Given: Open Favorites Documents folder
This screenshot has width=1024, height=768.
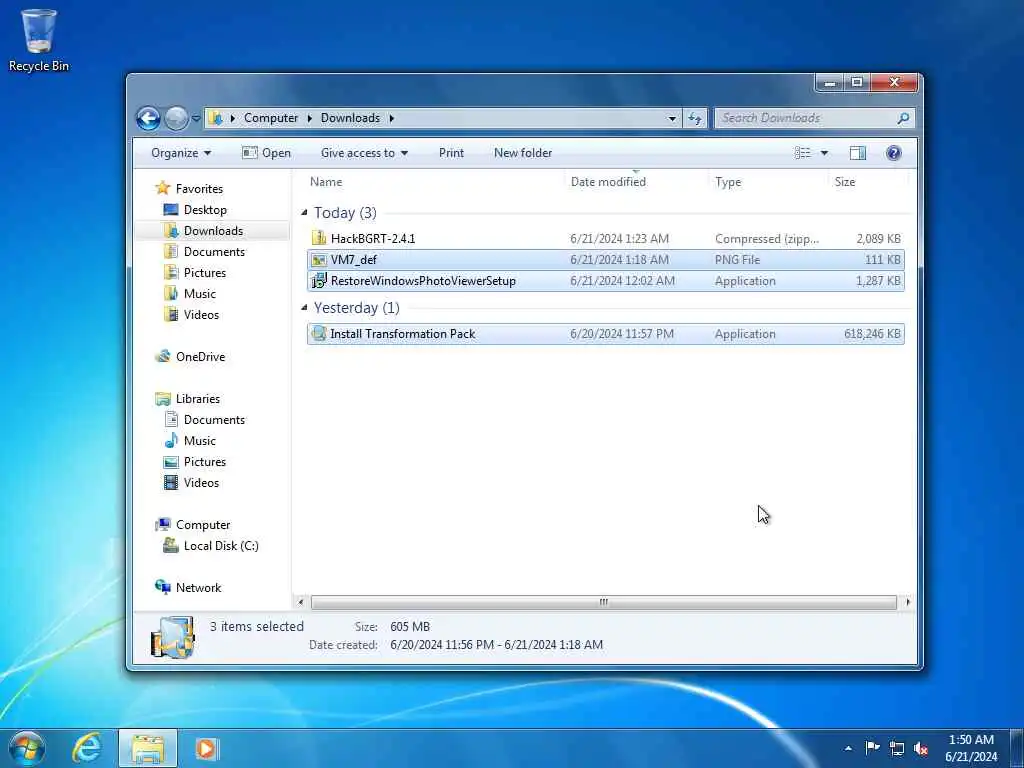Looking at the screenshot, I should click(214, 251).
